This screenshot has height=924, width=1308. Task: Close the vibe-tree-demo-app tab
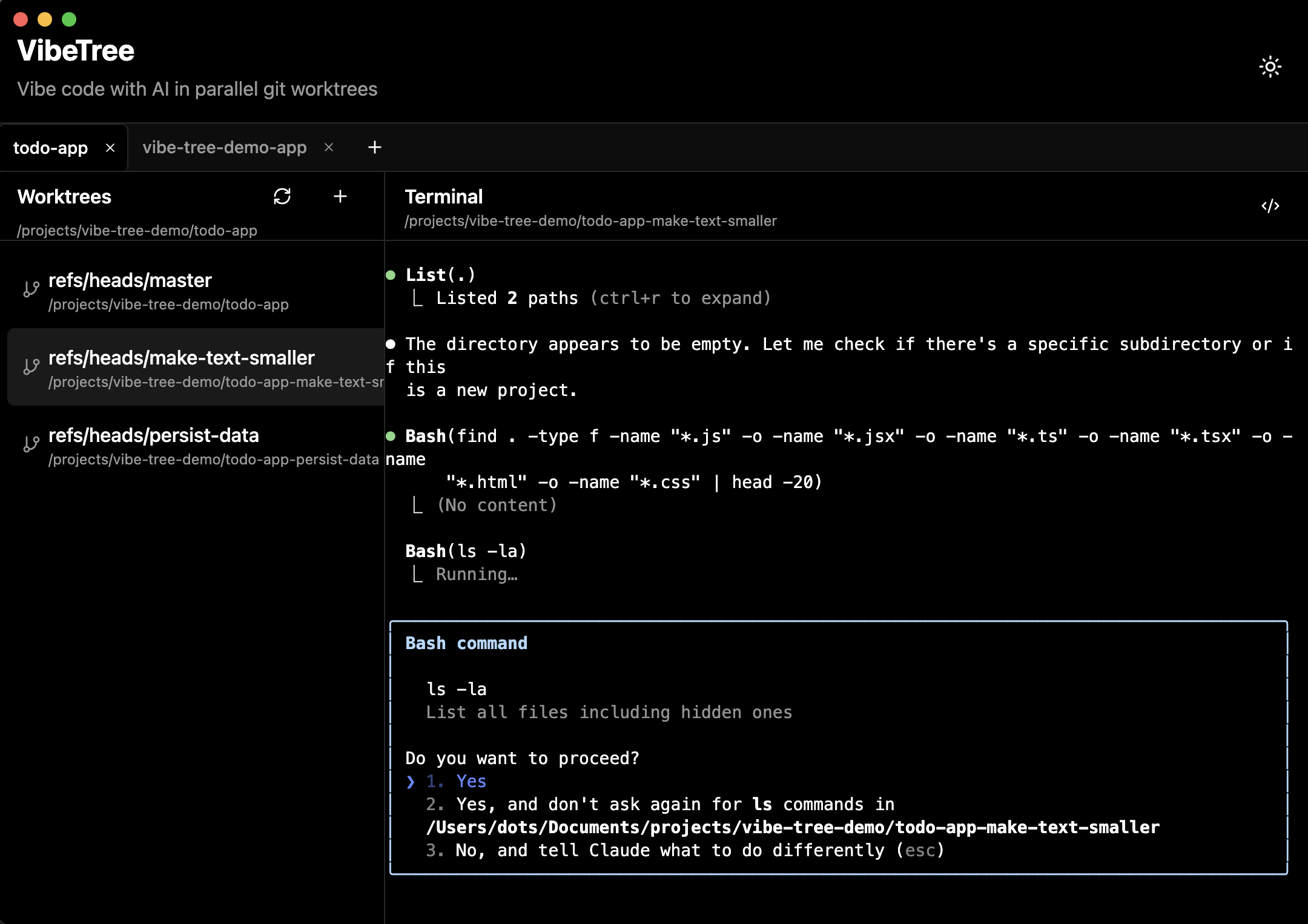point(329,147)
